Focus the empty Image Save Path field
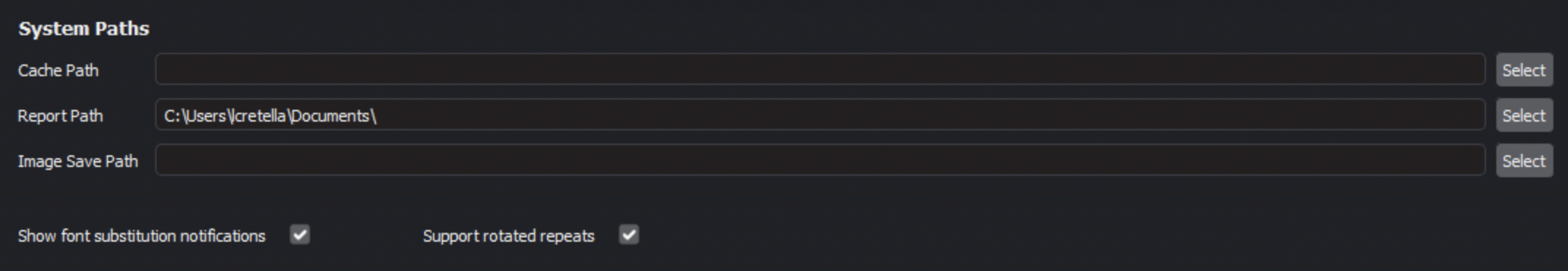 click(820, 160)
